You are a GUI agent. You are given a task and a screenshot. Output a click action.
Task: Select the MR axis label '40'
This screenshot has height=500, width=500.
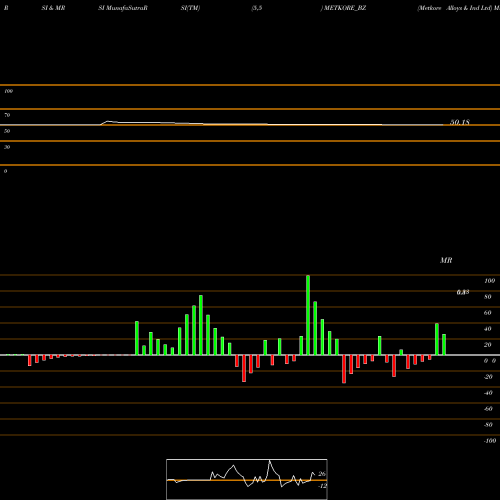[x=488, y=329]
